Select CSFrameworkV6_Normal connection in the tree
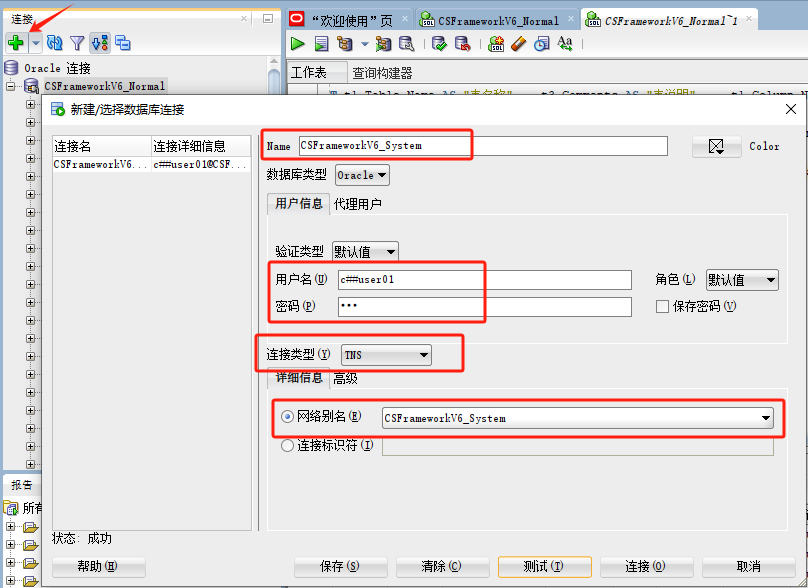 [105, 86]
